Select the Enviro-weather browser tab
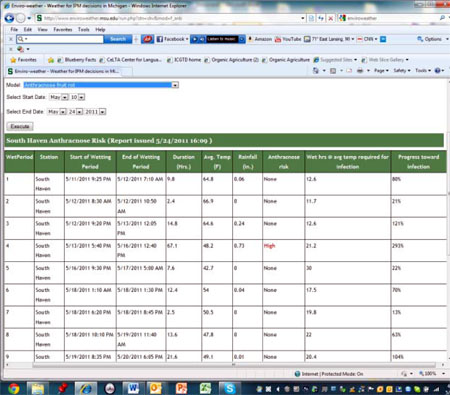The image size is (450, 395). 69,71
